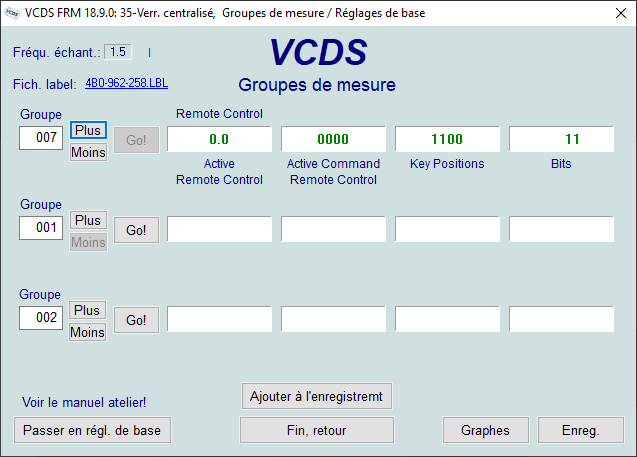Click the Groupe 001 number field

41,227
